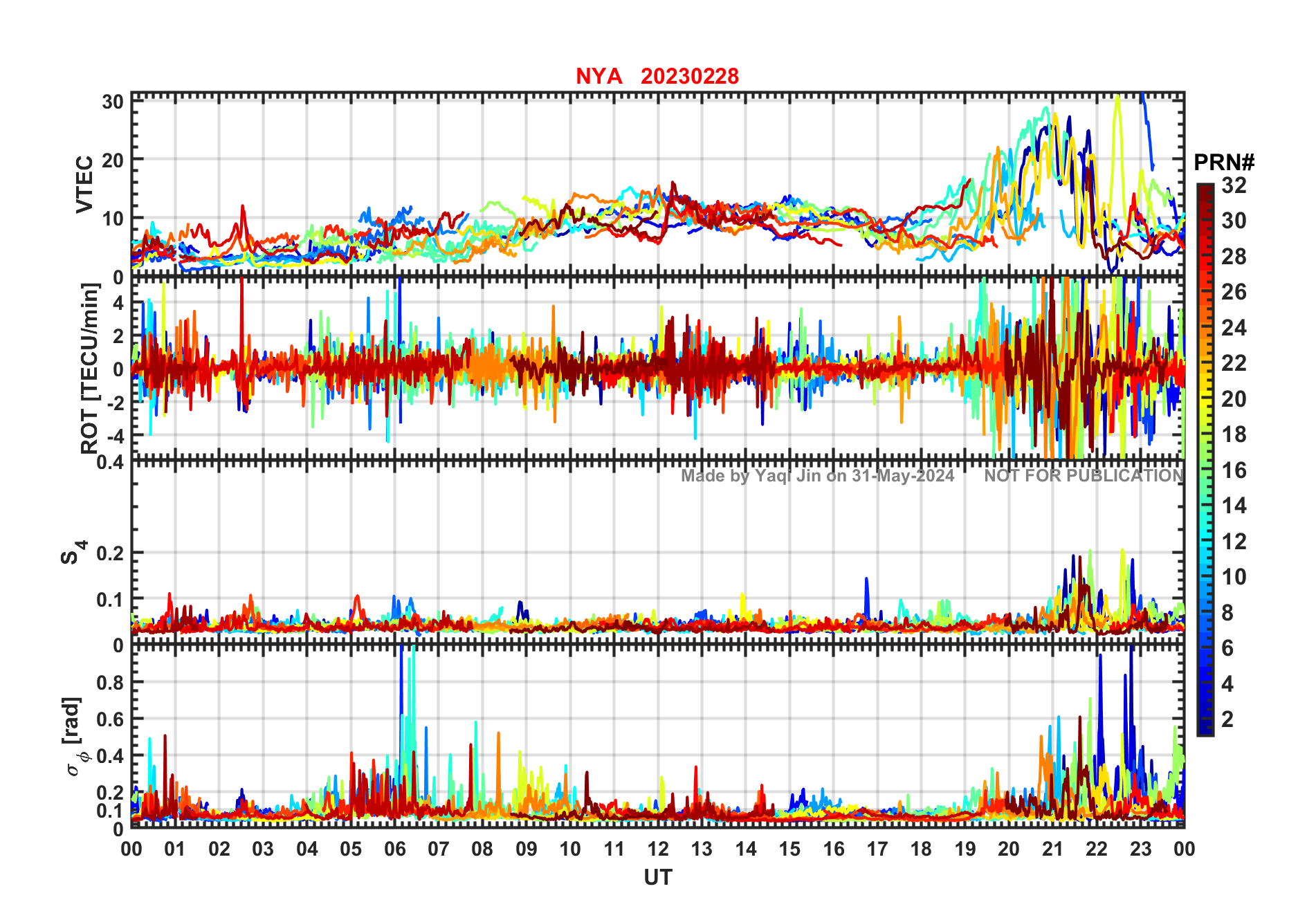Click the 'NOT FOR PUBLICATION' annotation
This screenshot has width=1316, height=920.
pyautogui.click(x=1084, y=476)
